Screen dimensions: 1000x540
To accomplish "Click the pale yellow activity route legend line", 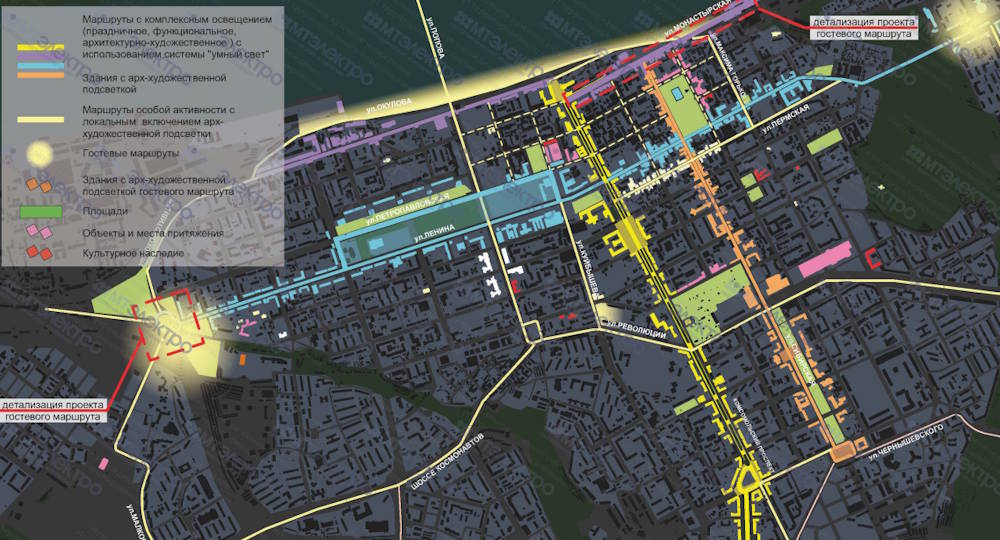I will tap(42, 118).
